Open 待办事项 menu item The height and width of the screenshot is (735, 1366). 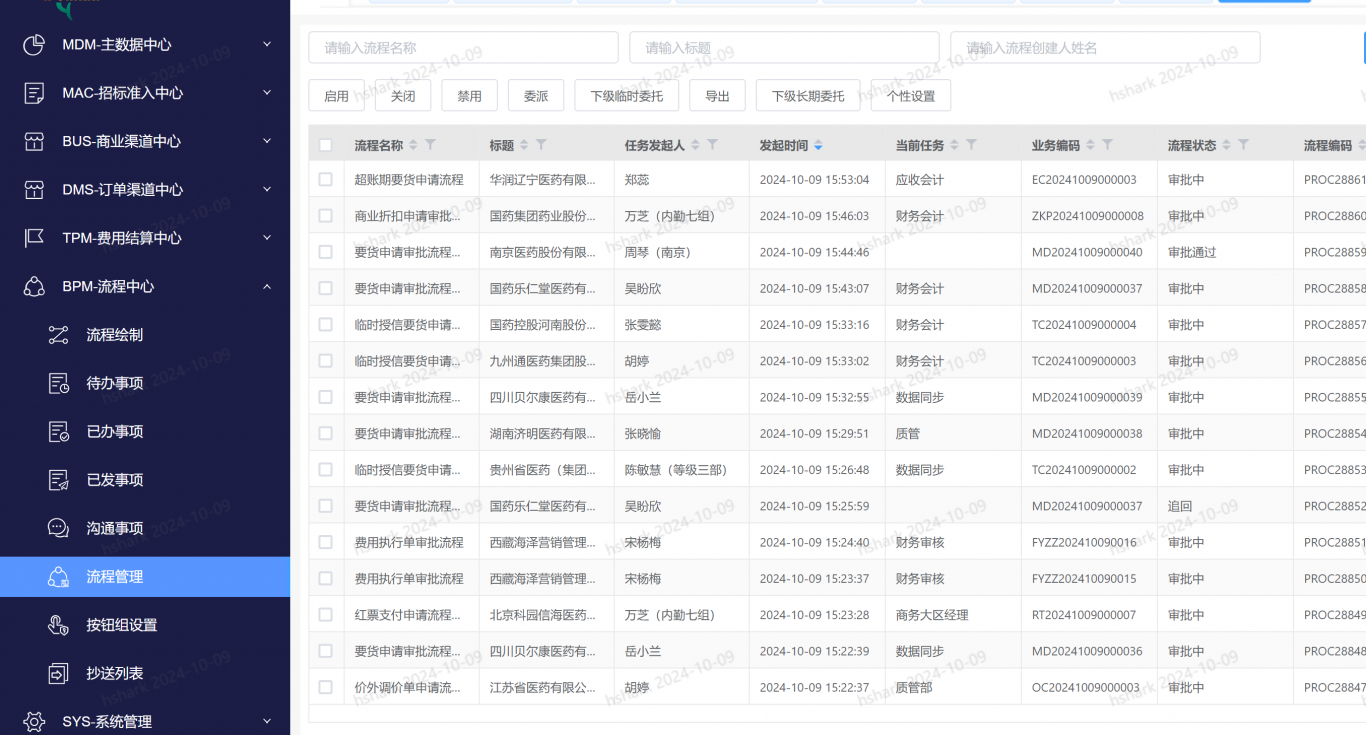pos(145,383)
